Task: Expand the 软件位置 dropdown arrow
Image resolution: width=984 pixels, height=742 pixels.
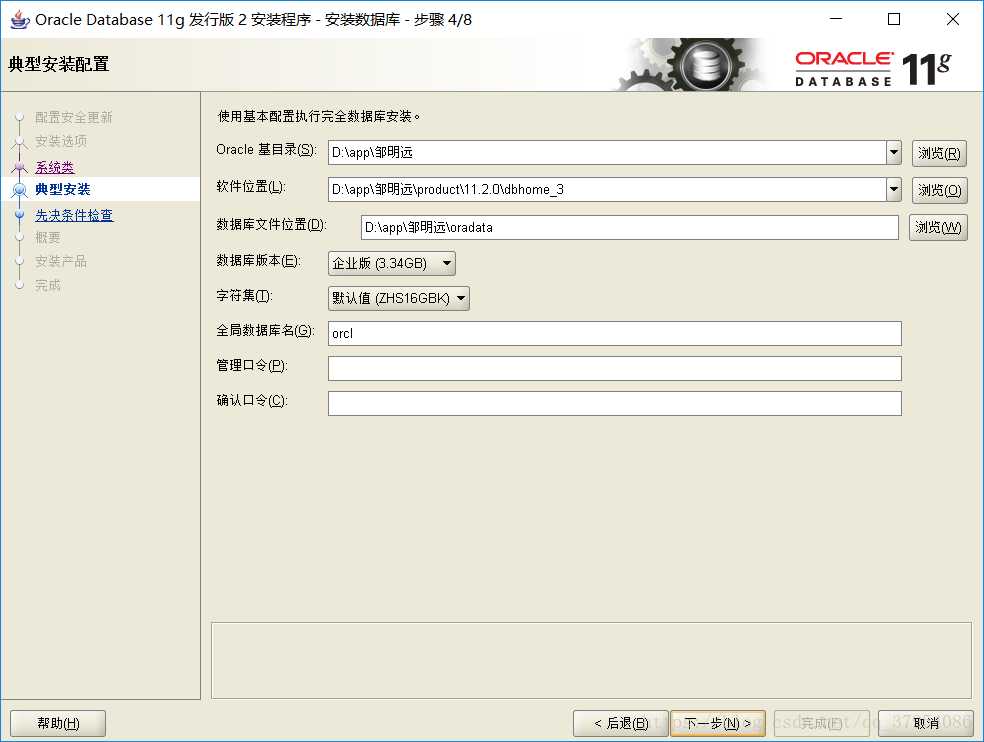Action: pyautogui.click(x=894, y=190)
